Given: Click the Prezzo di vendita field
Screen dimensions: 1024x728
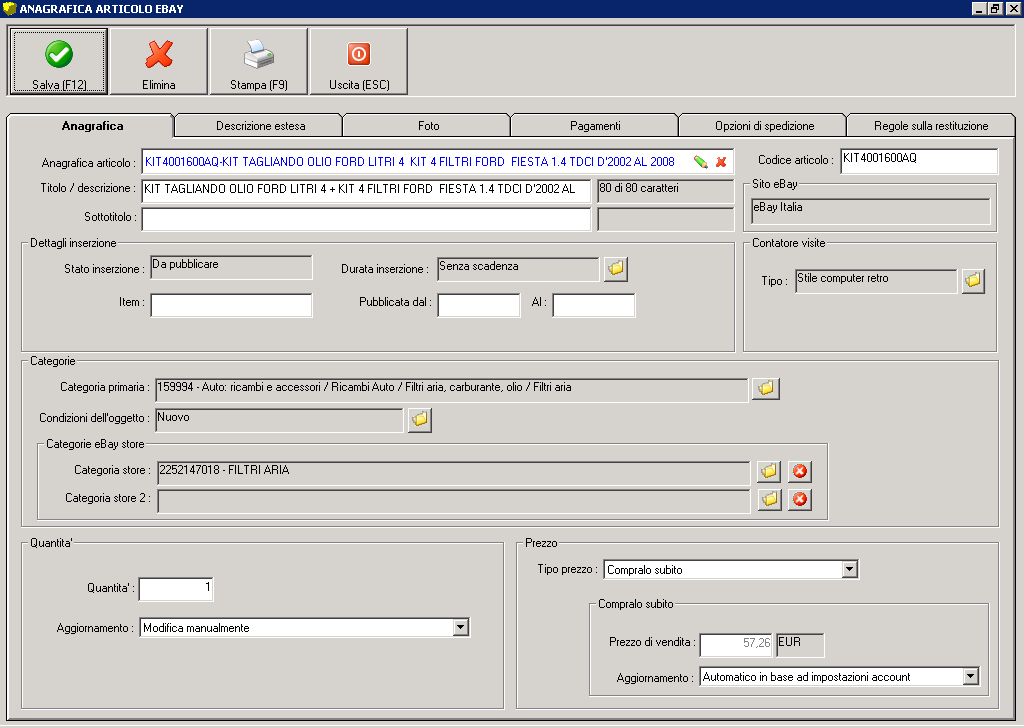Looking at the screenshot, I should click(x=736, y=644).
